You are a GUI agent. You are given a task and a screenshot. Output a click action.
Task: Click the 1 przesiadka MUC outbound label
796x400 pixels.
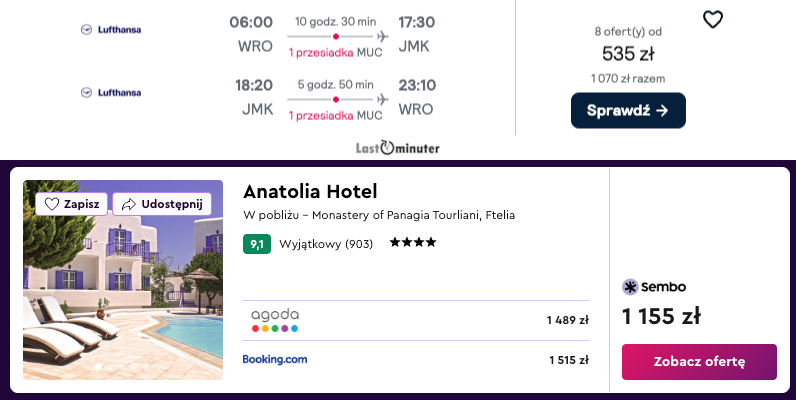(336, 53)
